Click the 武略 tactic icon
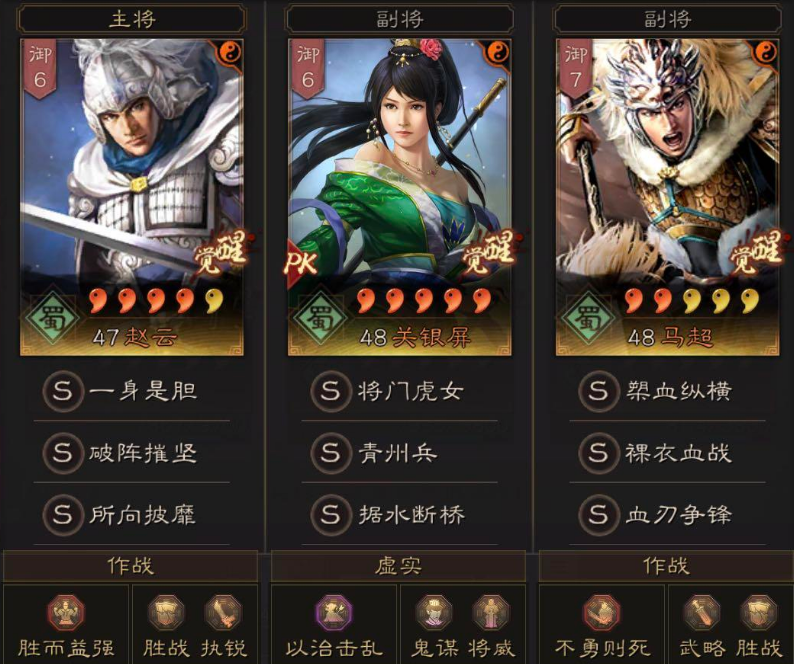Viewport: 794px width, 664px height. point(702,613)
